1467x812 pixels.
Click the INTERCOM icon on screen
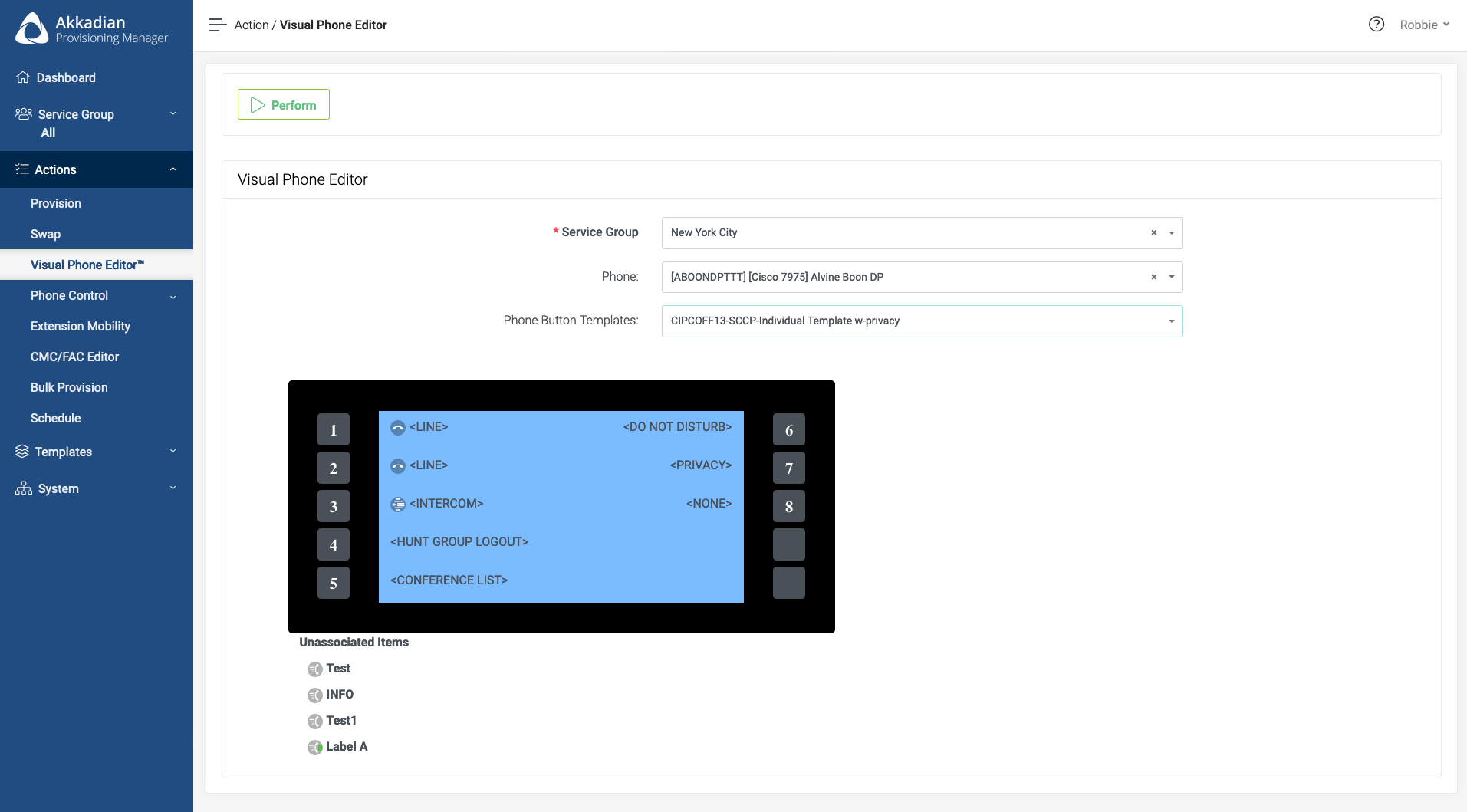point(398,505)
